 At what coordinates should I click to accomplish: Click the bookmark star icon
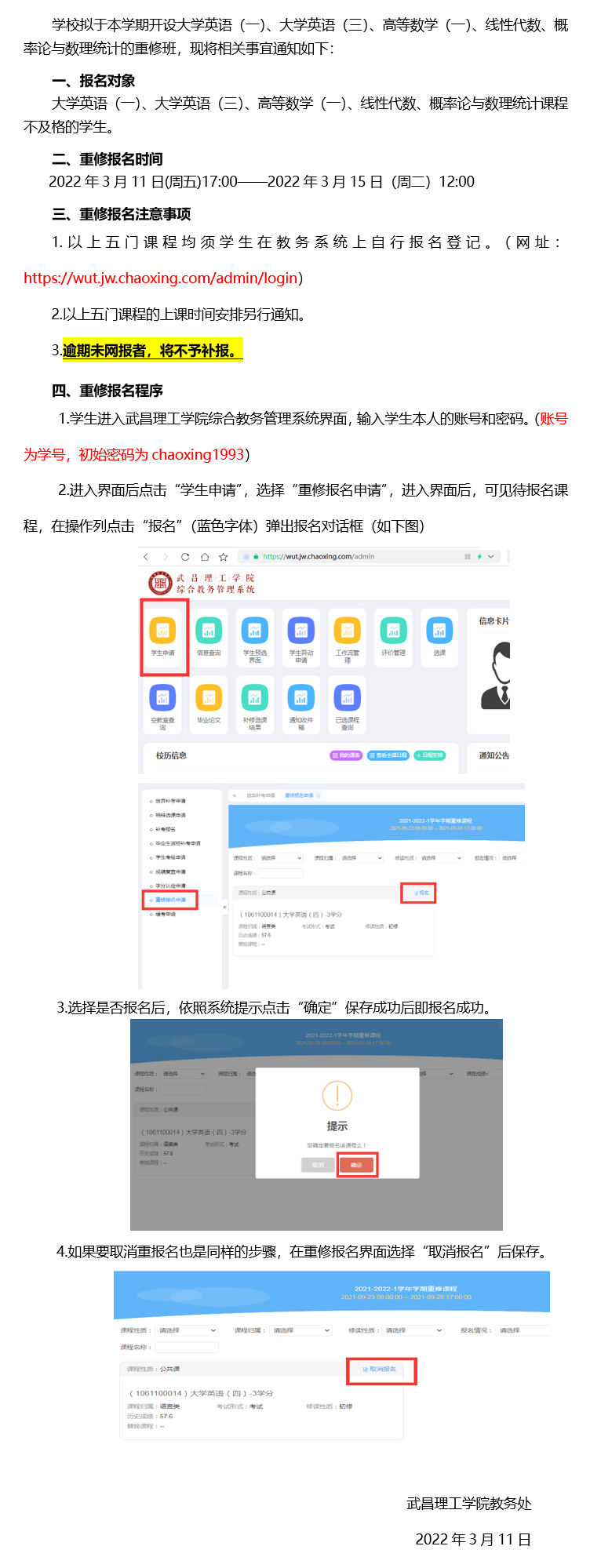(x=224, y=557)
